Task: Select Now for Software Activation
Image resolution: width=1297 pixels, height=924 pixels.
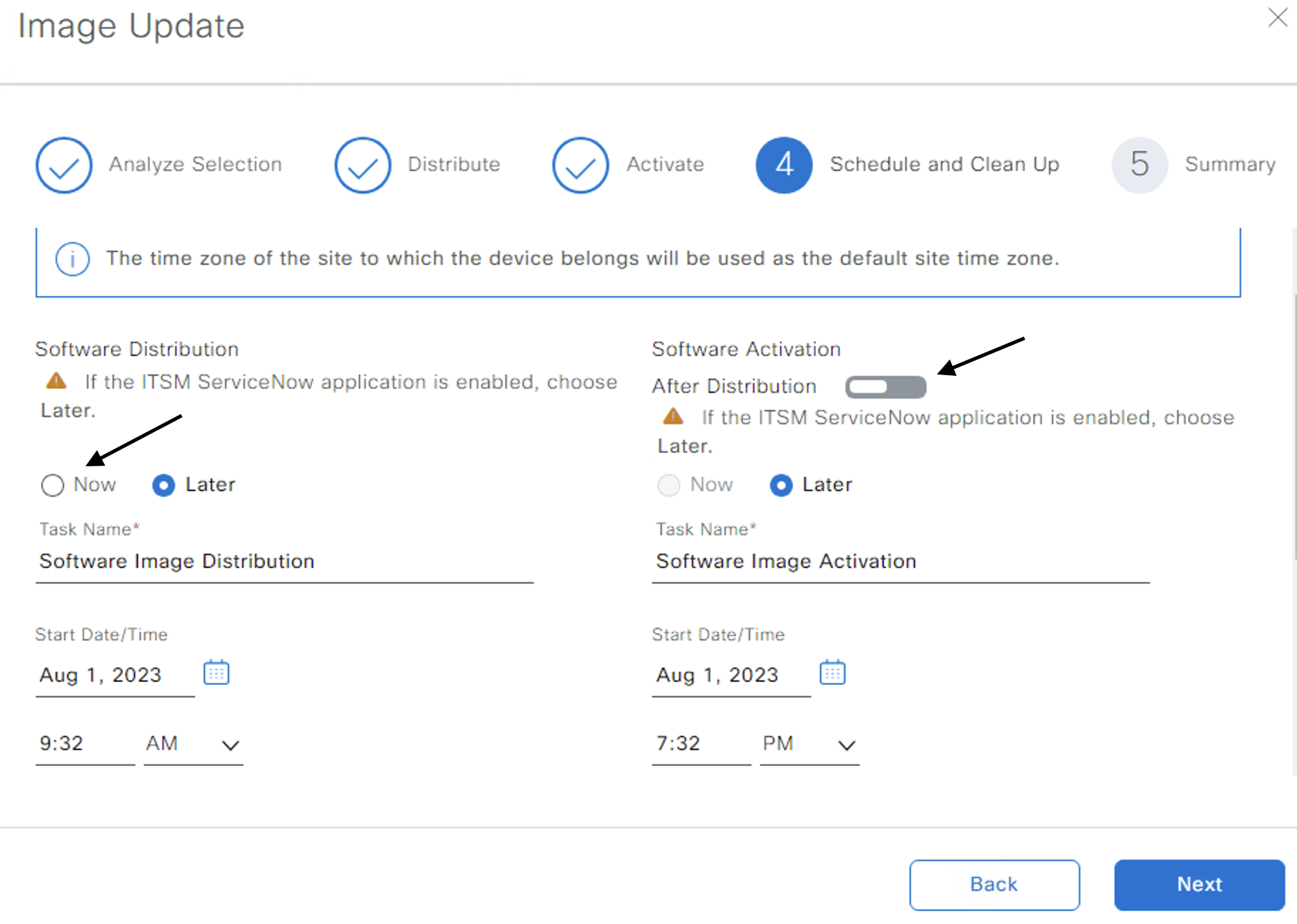Action: tap(669, 485)
